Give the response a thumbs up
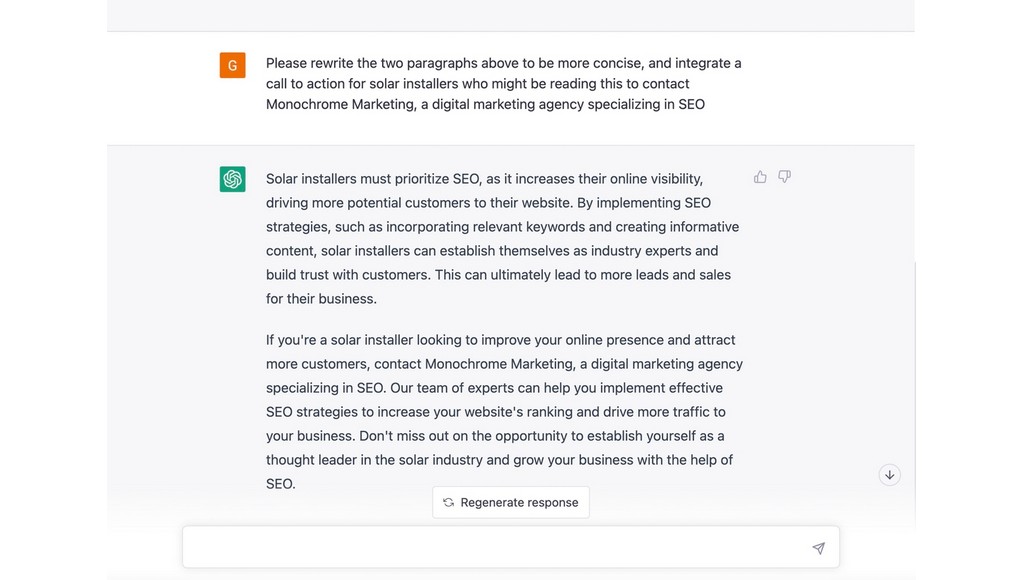This screenshot has width=1024, height=580. (760, 177)
